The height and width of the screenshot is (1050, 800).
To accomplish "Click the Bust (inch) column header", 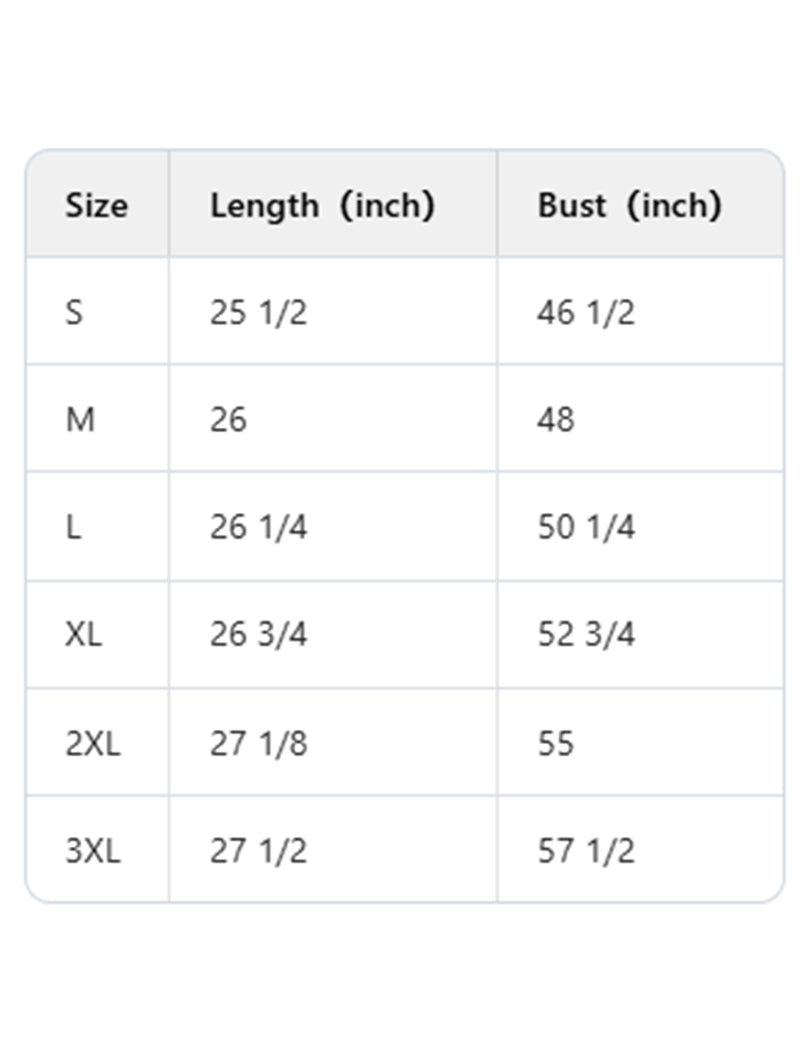I will [x=629, y=205].
